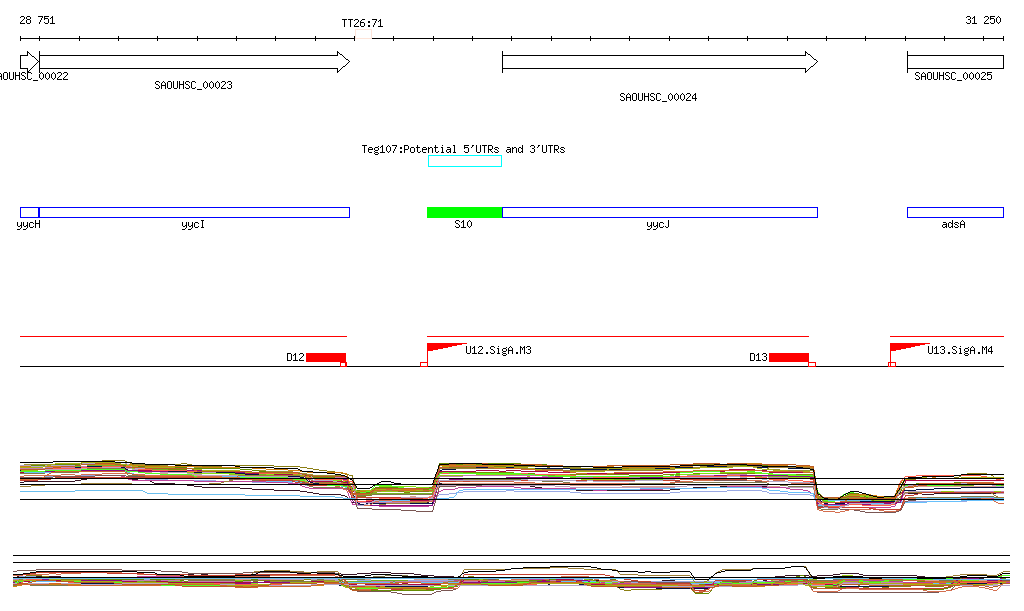Open the Teg107 potential UTRs label
Screen dimensions: 1024x611
463,149
